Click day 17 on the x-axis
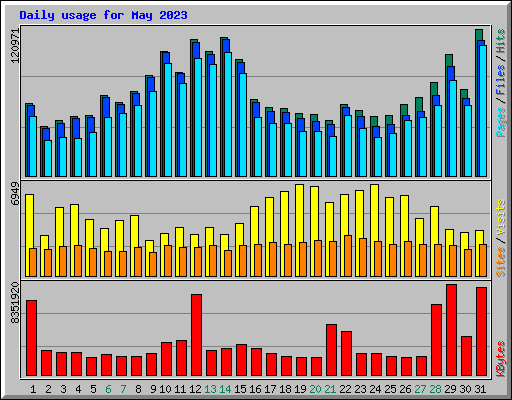512x400 pixels. point(270,389)
